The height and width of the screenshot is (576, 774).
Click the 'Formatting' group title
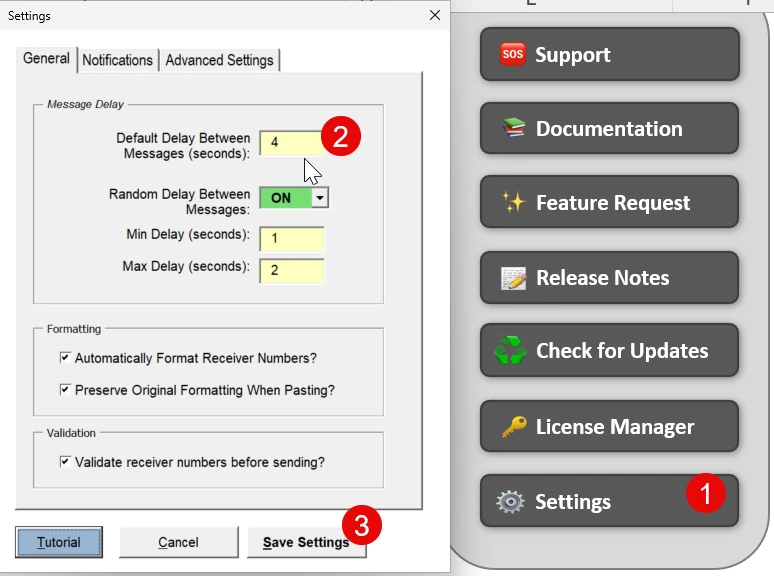tap(74, 329)
